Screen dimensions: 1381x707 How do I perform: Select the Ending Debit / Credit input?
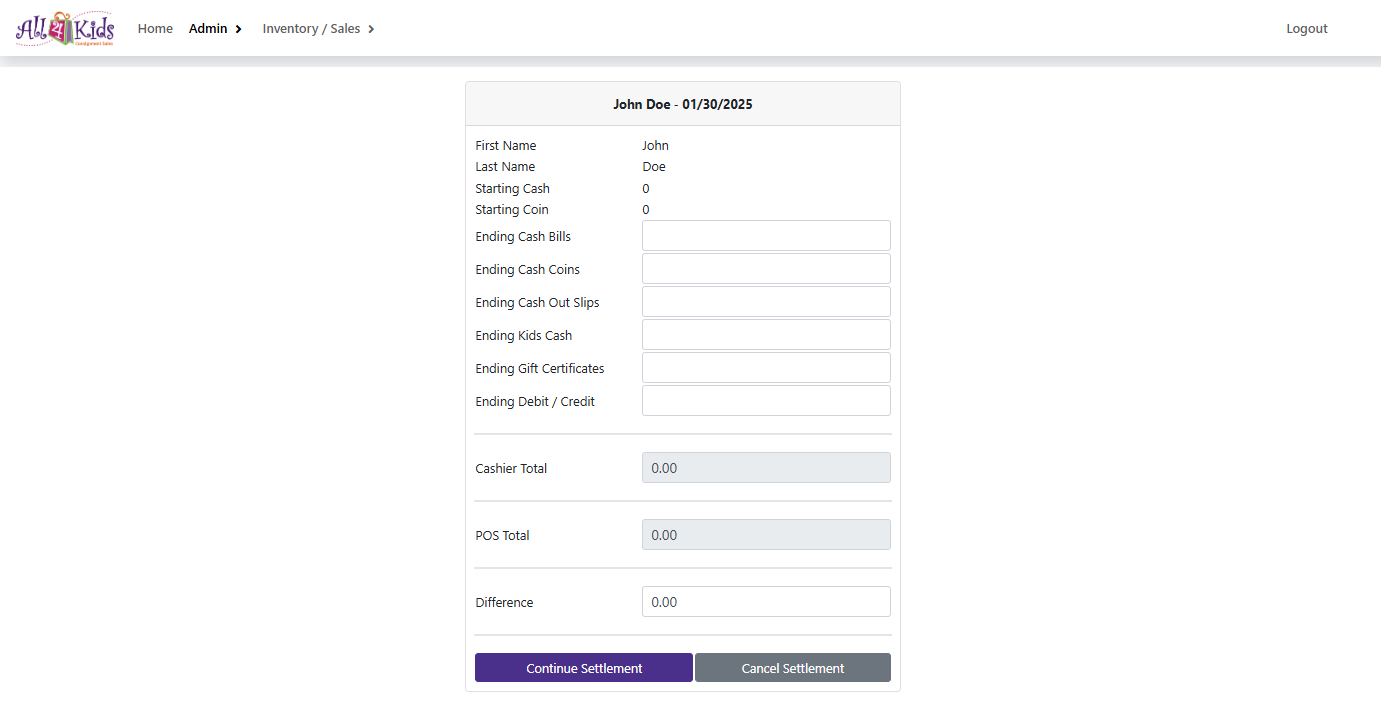click(765, 401)
